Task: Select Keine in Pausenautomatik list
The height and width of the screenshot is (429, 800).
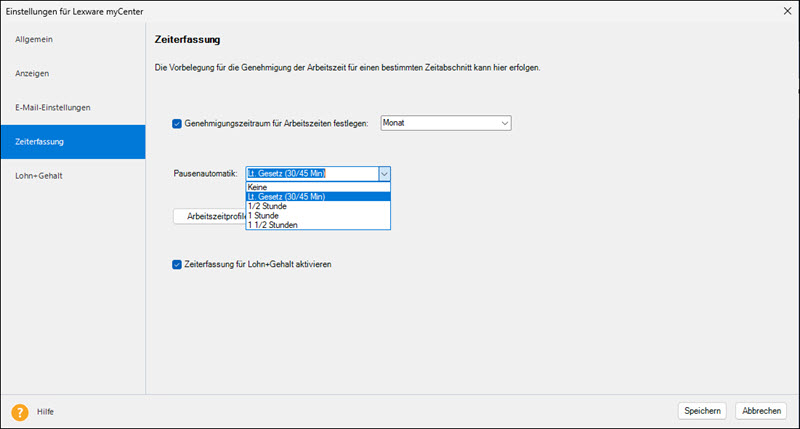Action: (318, 187)
